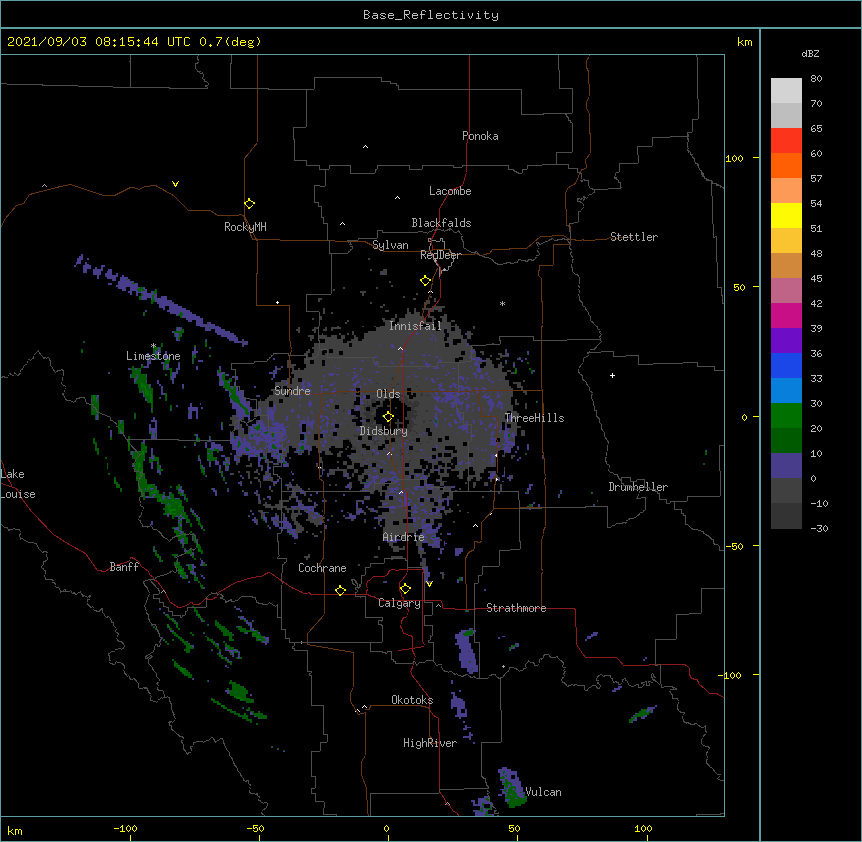The image size is (862, 842).
Task: Click the slate purple 0-10 dBZ swatch
Action: pos(786,466)
